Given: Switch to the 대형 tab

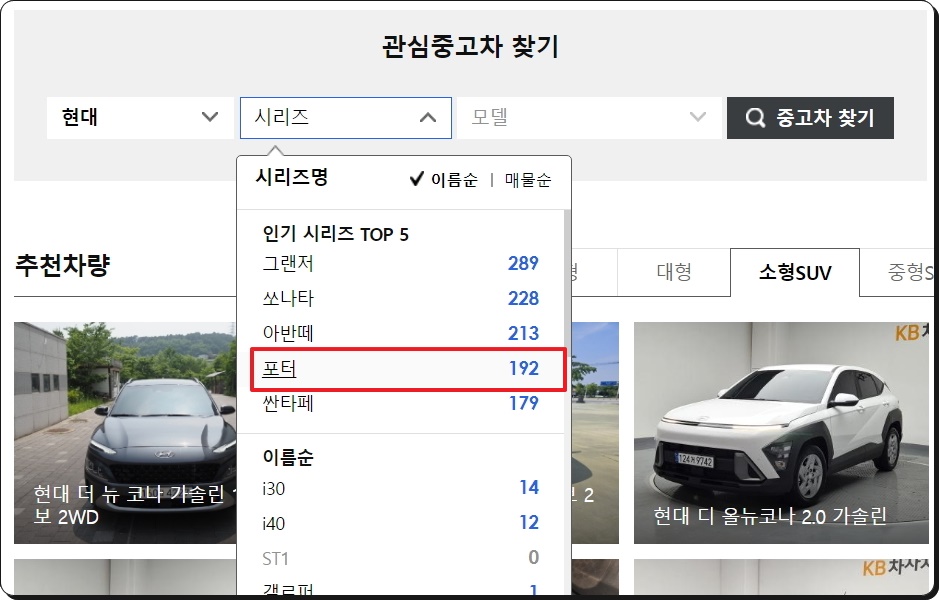Looking at the screenshot, I should pos(674,272).
